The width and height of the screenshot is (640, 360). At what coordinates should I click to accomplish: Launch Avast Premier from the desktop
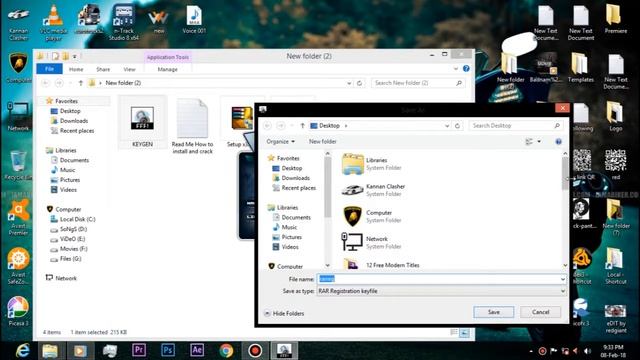pyautogui.click(x=18, y=217)
